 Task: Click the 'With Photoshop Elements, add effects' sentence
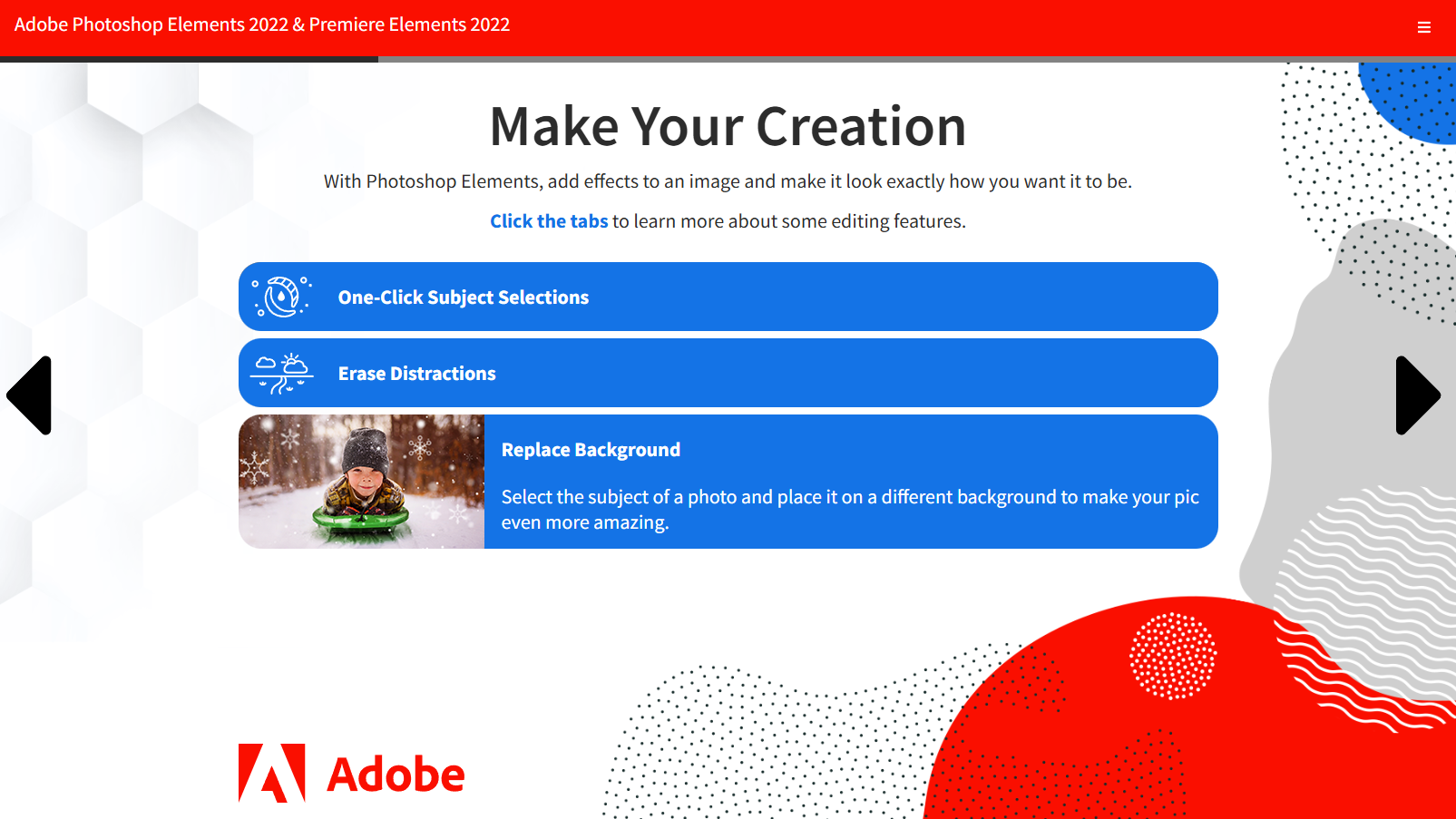click(x=728, y=181)
